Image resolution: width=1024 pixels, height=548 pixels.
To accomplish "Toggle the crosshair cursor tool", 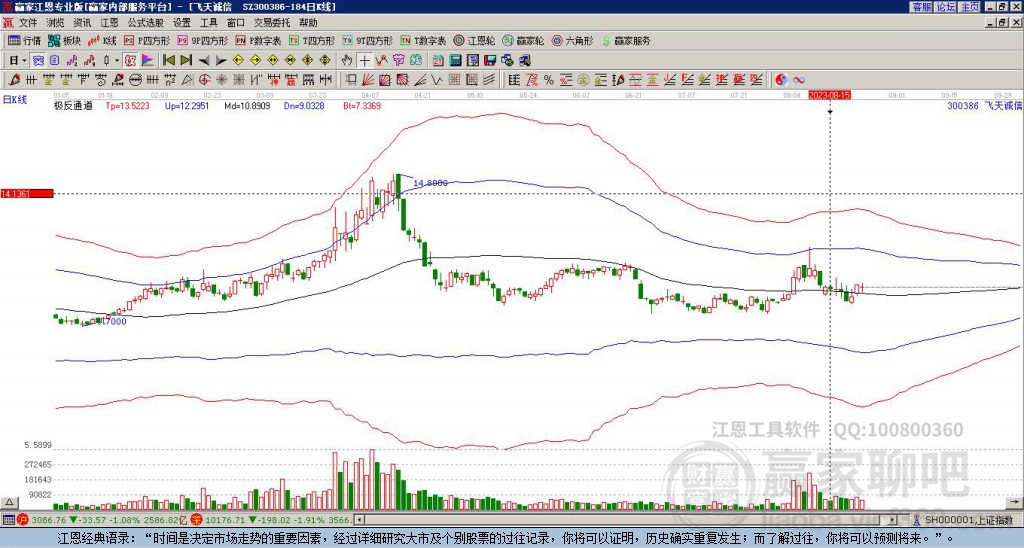I will 364,61.
